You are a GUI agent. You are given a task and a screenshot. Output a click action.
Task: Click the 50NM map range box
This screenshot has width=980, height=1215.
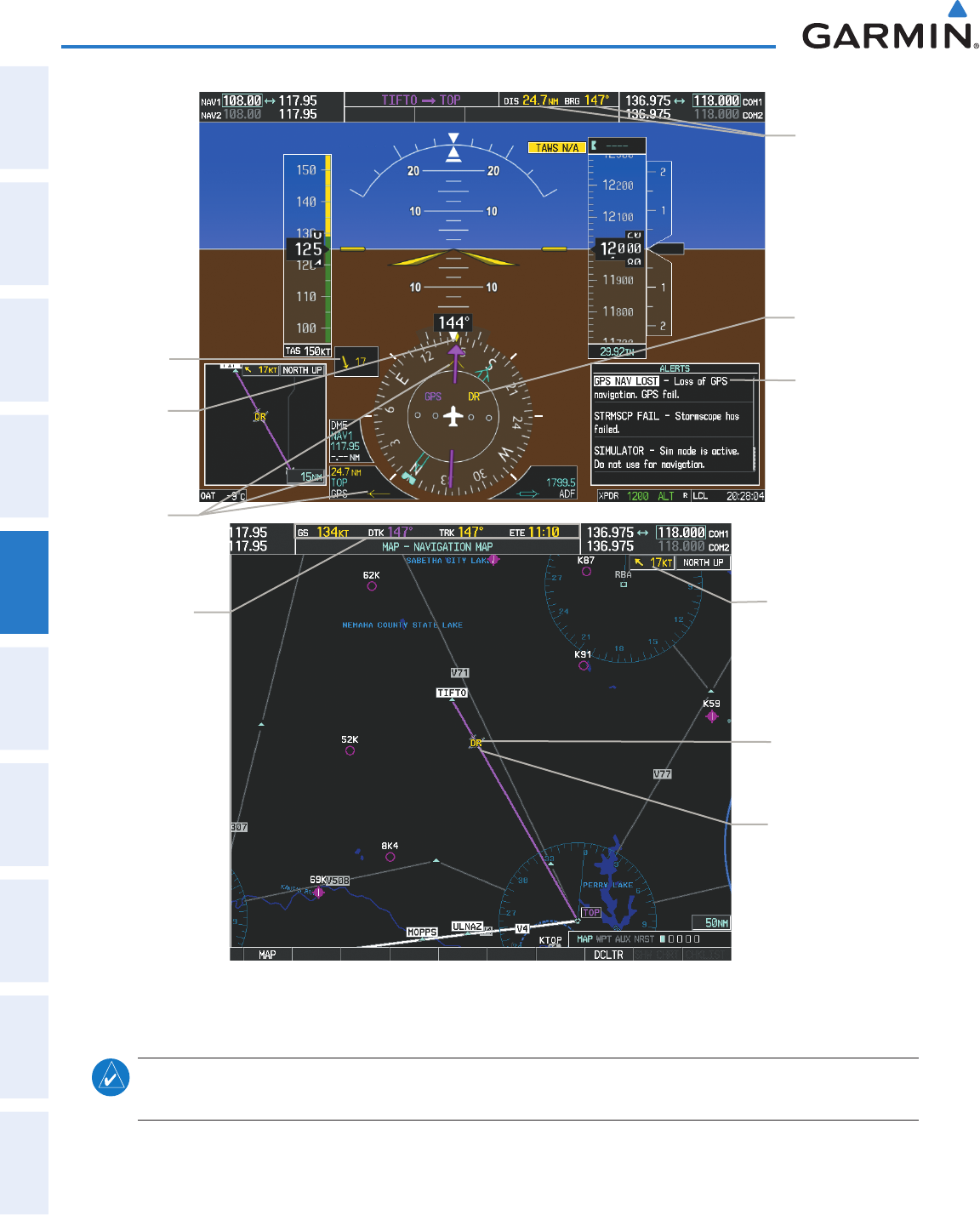pyautogui.click(x=710, y=922)
